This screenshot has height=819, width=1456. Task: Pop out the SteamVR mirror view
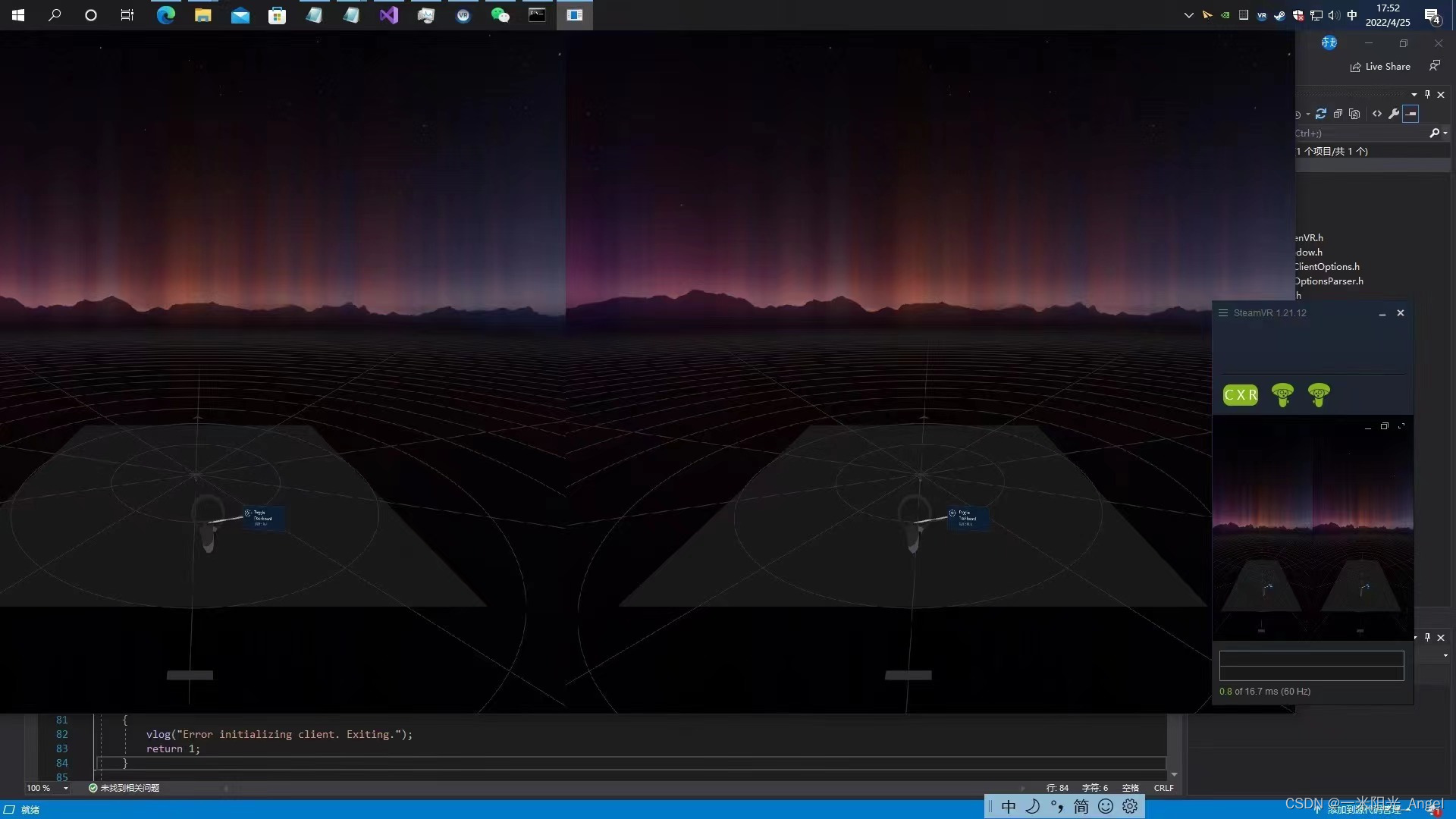(x=1384, y=426)
